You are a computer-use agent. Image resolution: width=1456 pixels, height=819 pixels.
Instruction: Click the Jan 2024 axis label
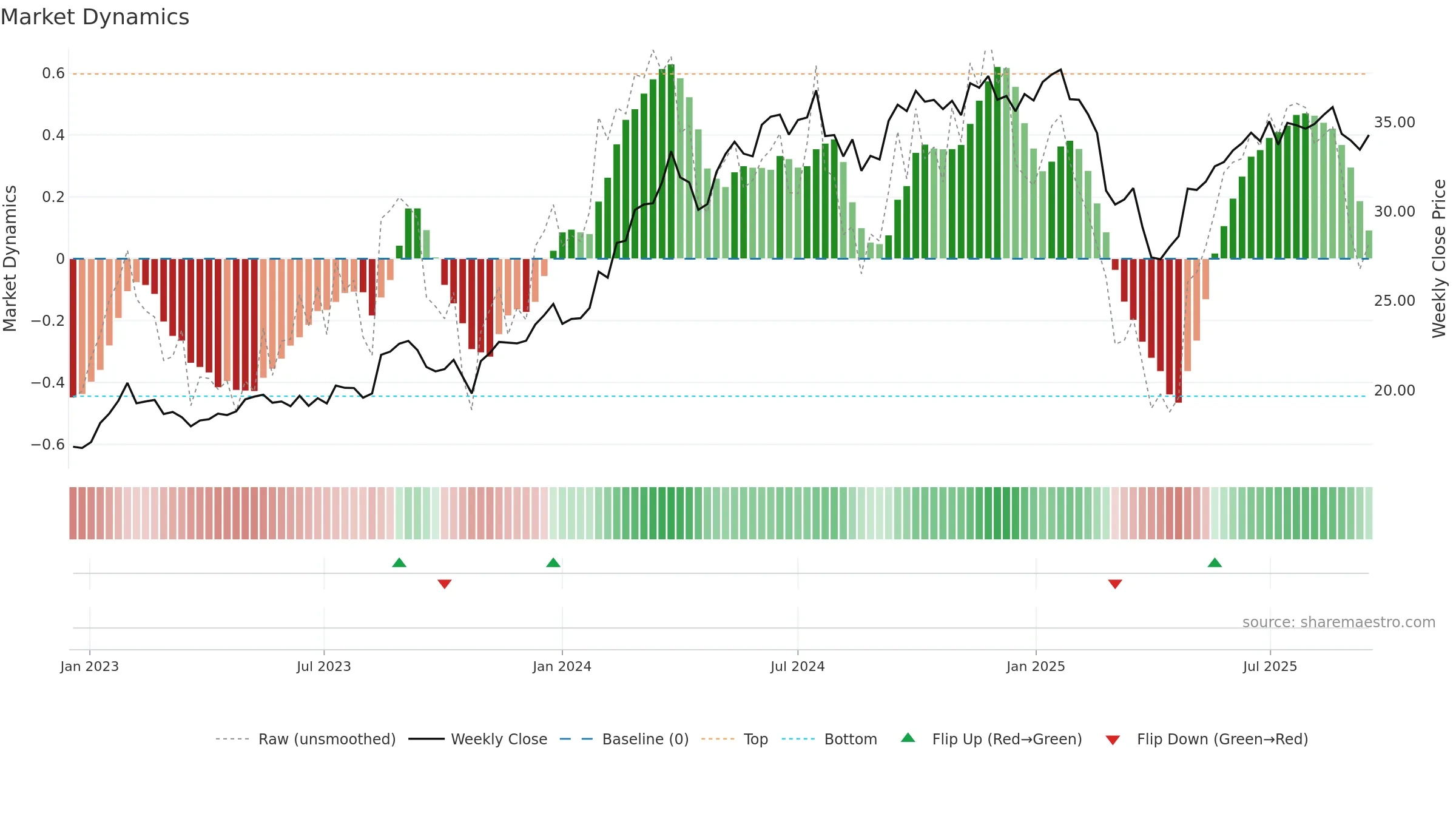562,666
